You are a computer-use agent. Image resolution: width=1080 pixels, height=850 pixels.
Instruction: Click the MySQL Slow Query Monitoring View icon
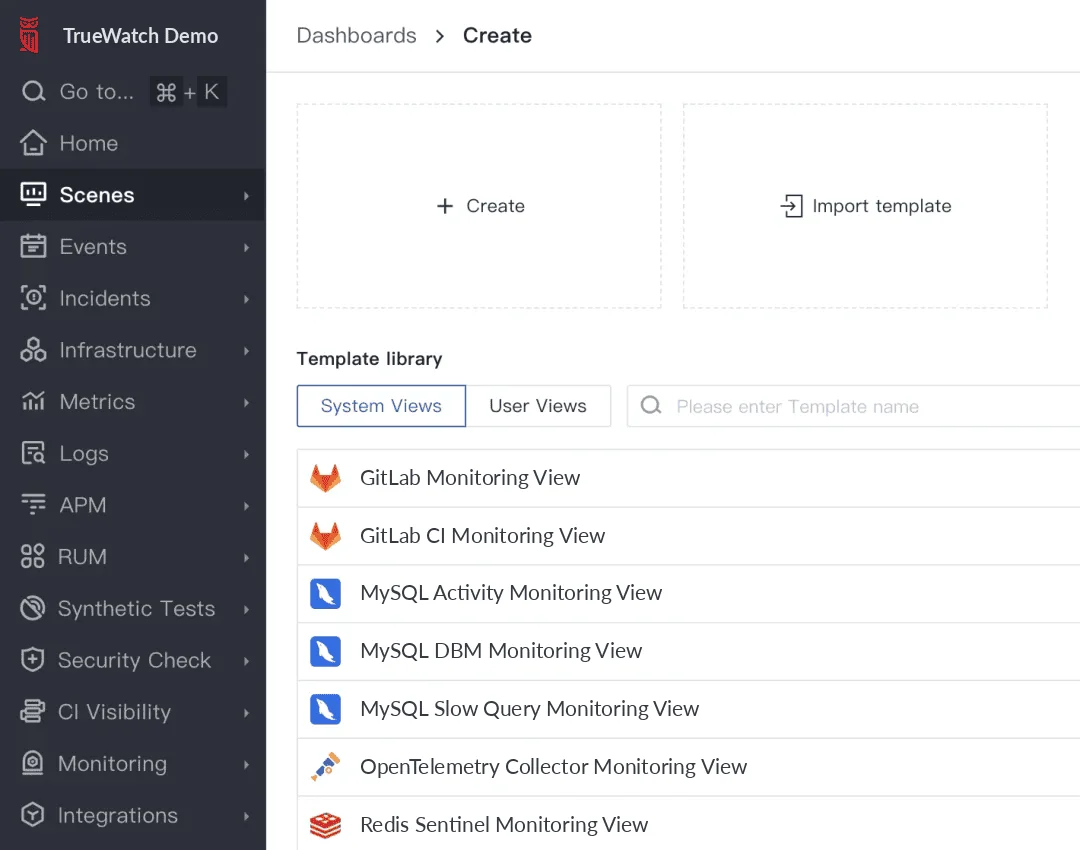coord(325,709)
